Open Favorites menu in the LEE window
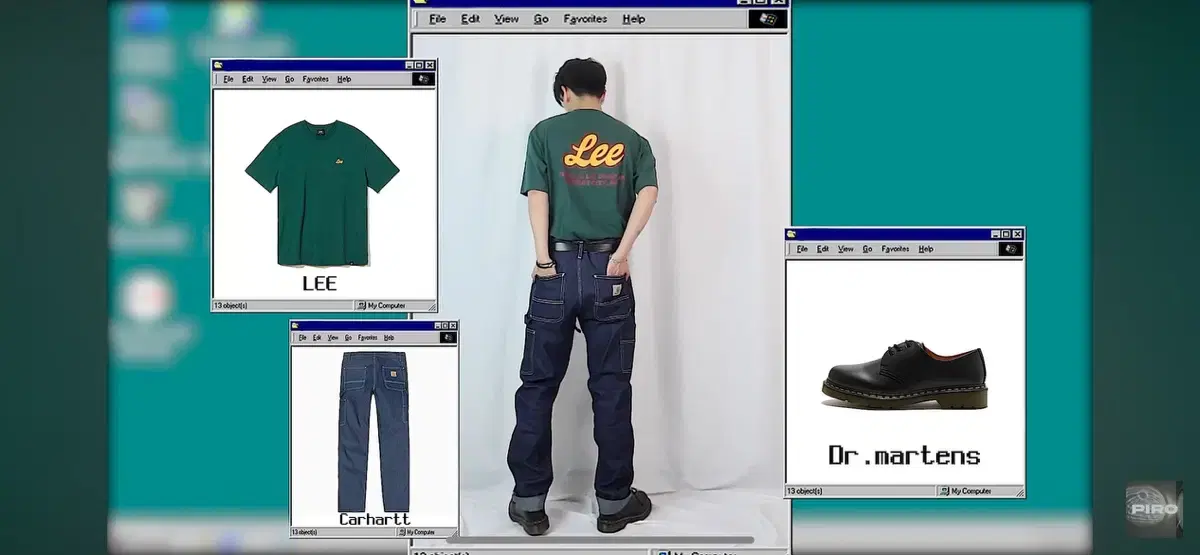 click(316, 79)
